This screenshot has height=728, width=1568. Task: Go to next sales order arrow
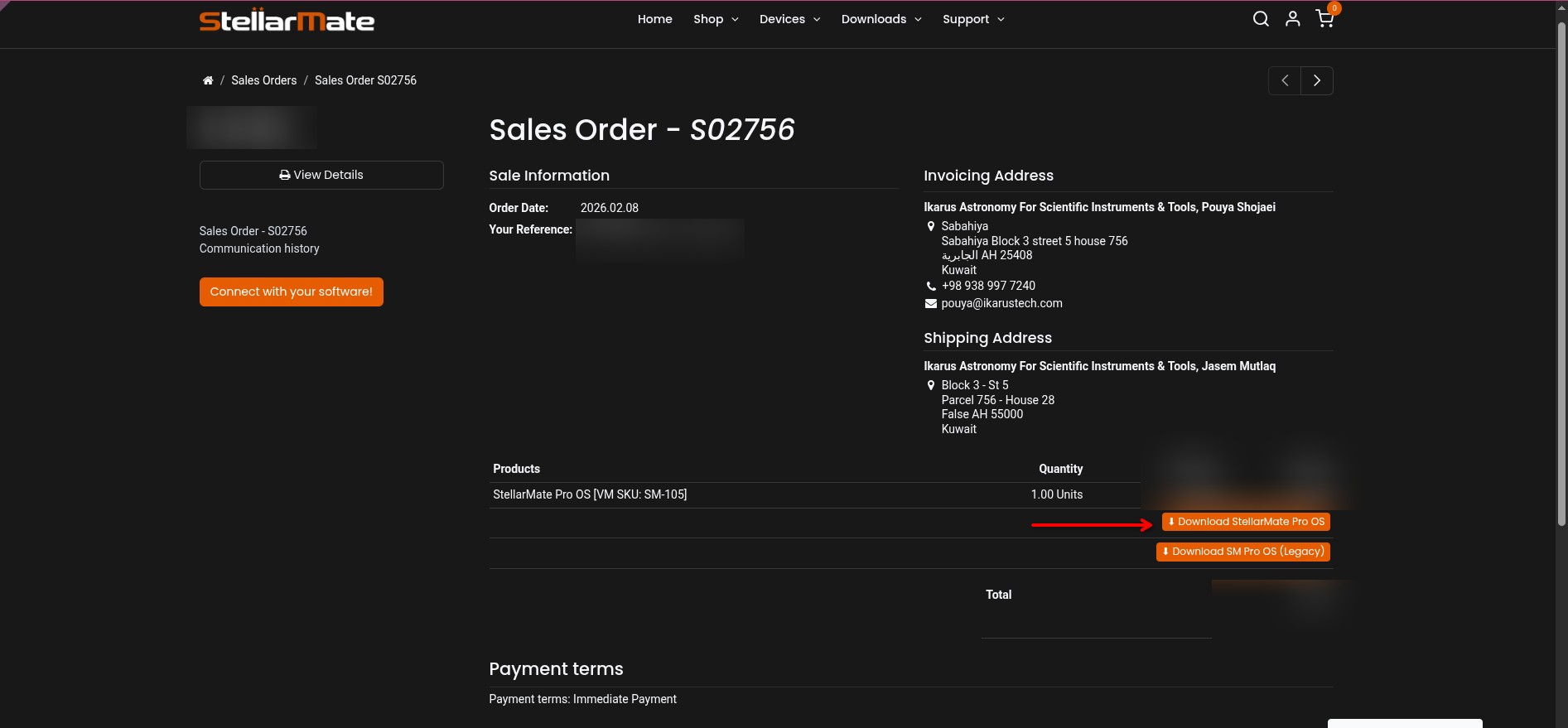click(x=1317, y=80)
